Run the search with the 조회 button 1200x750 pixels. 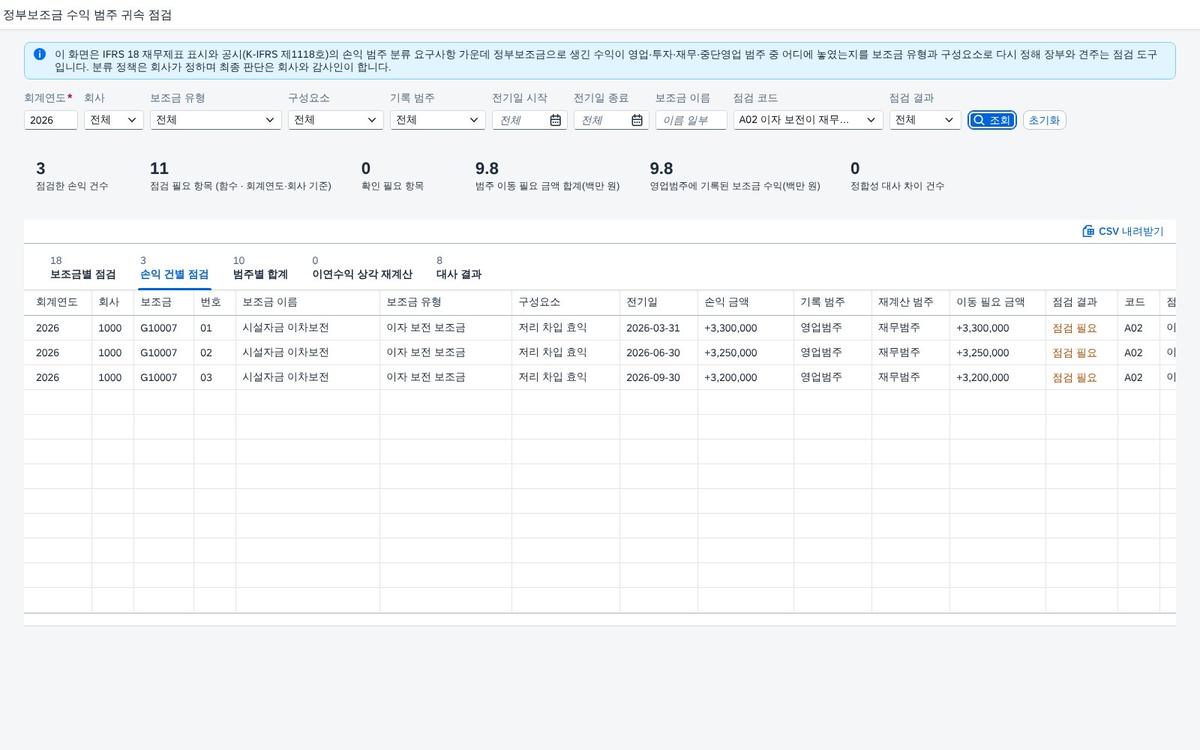pyautogui.click(x=992, y=120)
